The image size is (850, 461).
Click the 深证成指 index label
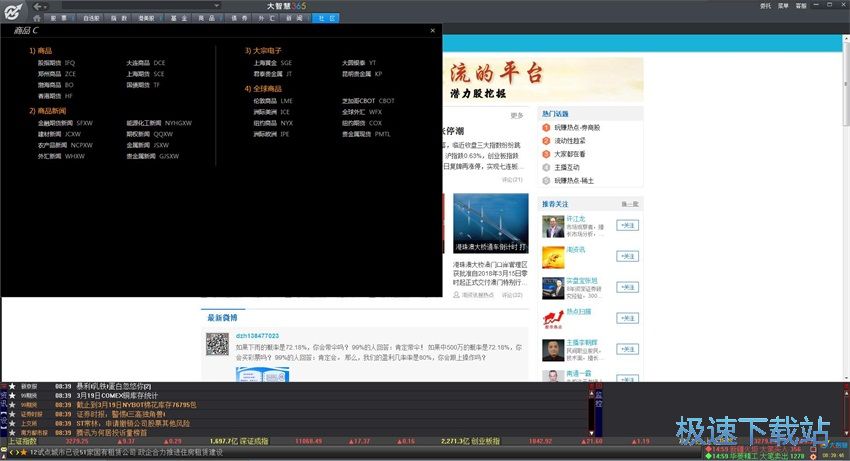(254, 441)
